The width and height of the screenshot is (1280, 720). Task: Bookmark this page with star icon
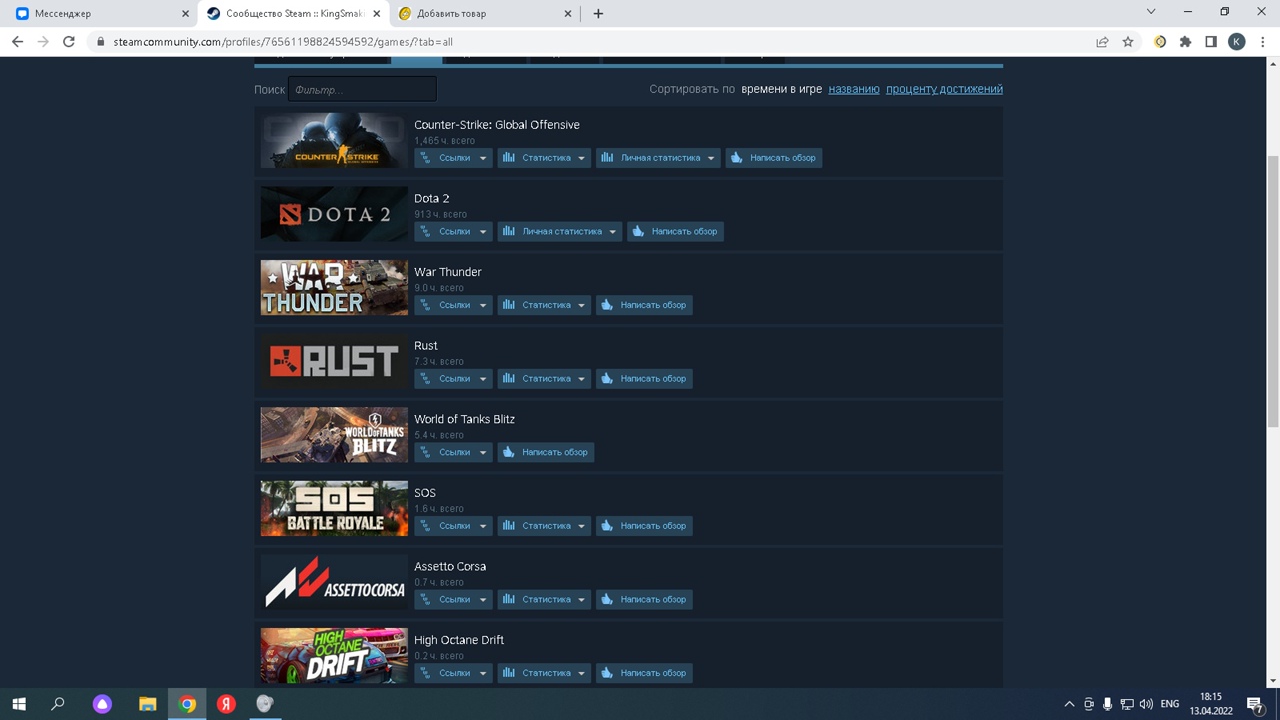1128,42
